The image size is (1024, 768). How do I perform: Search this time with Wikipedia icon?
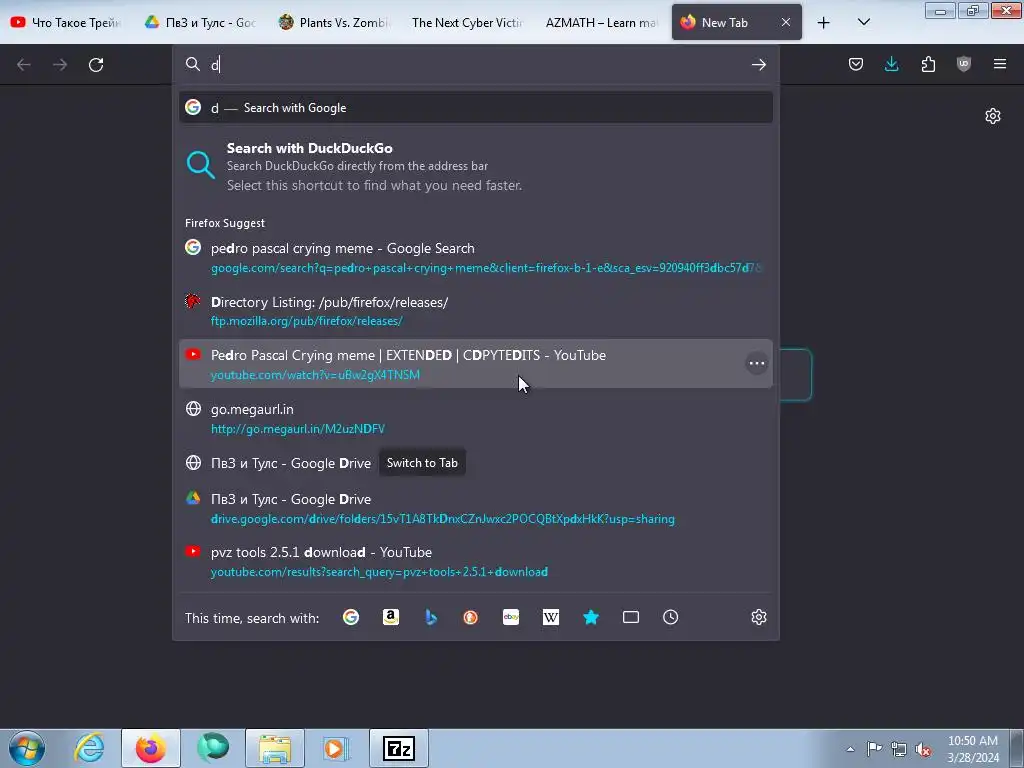[x=551, y=617]
